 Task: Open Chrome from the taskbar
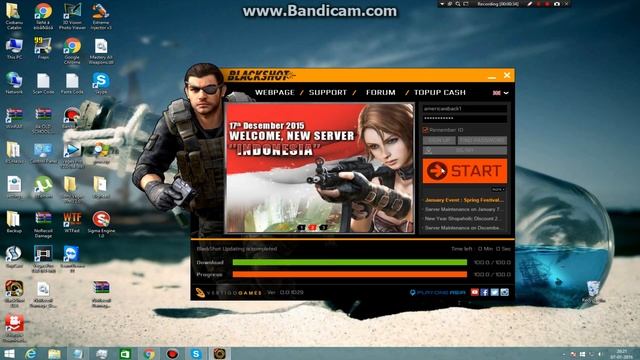[x=149, y=353]
